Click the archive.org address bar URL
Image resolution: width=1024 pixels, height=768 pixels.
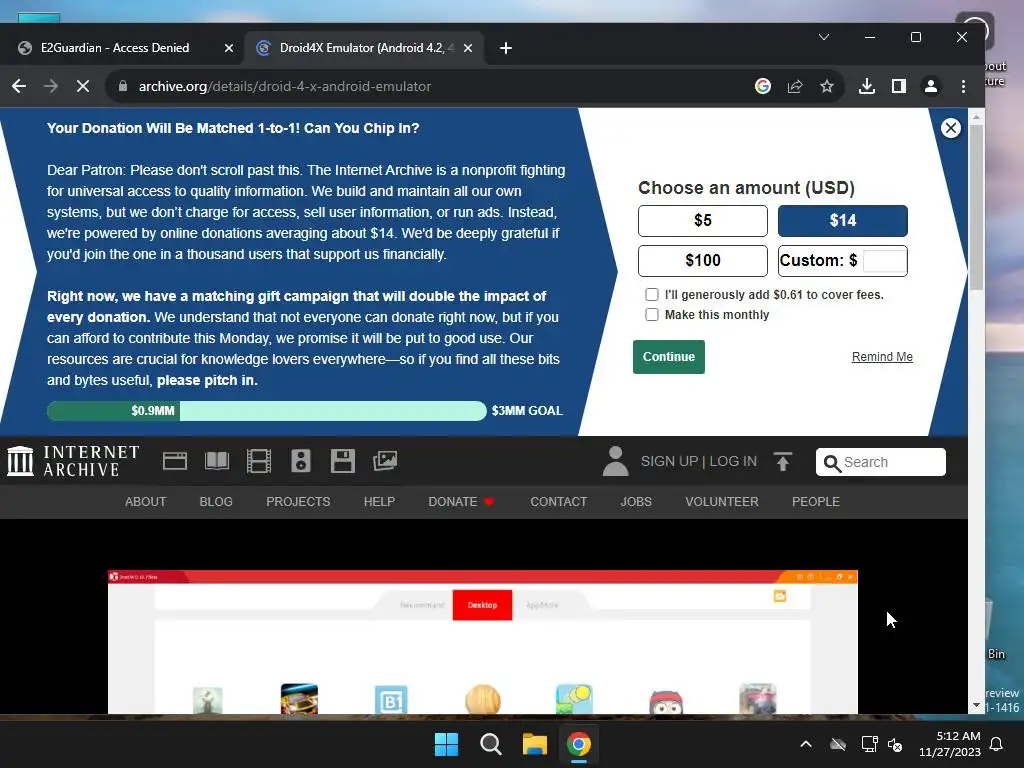pos(285,86)
